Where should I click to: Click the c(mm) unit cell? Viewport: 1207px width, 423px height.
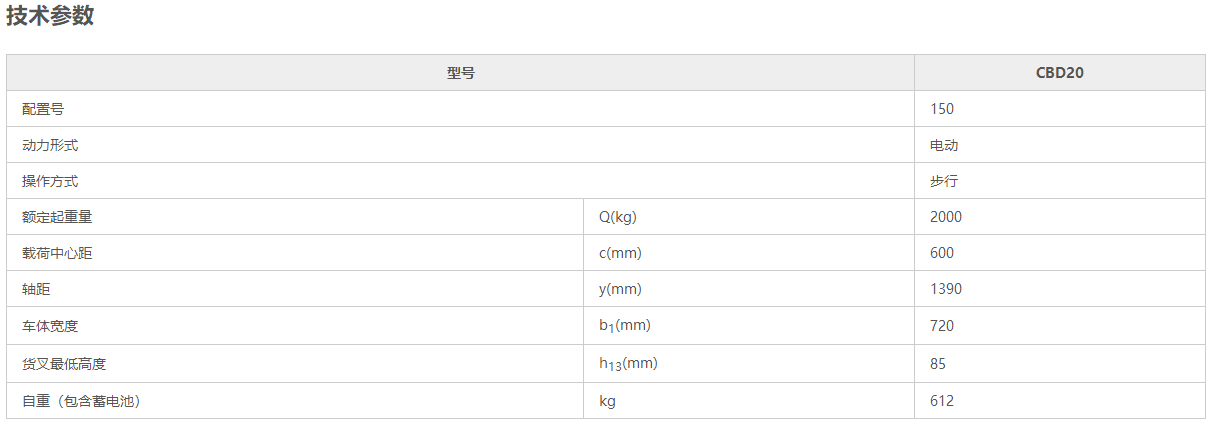point(749,253)
